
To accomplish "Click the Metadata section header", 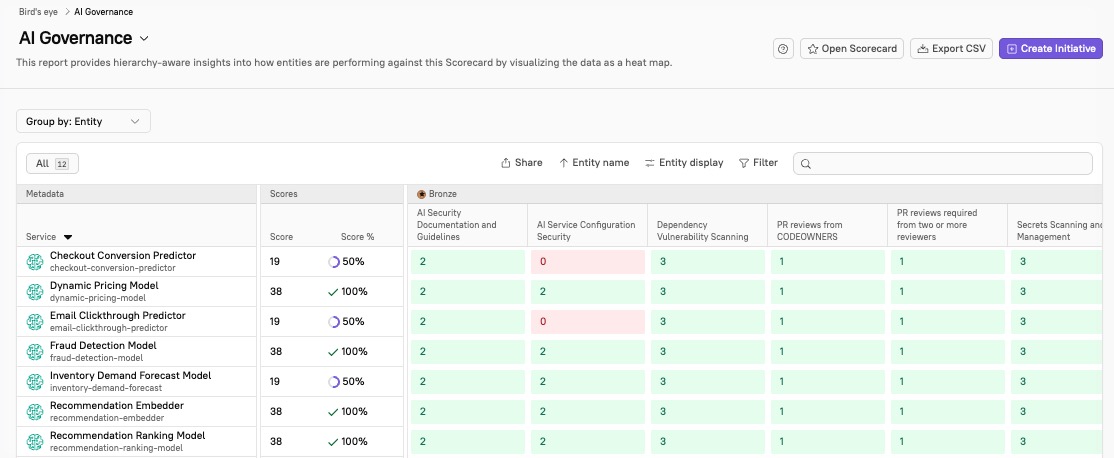I will [43, 194].
